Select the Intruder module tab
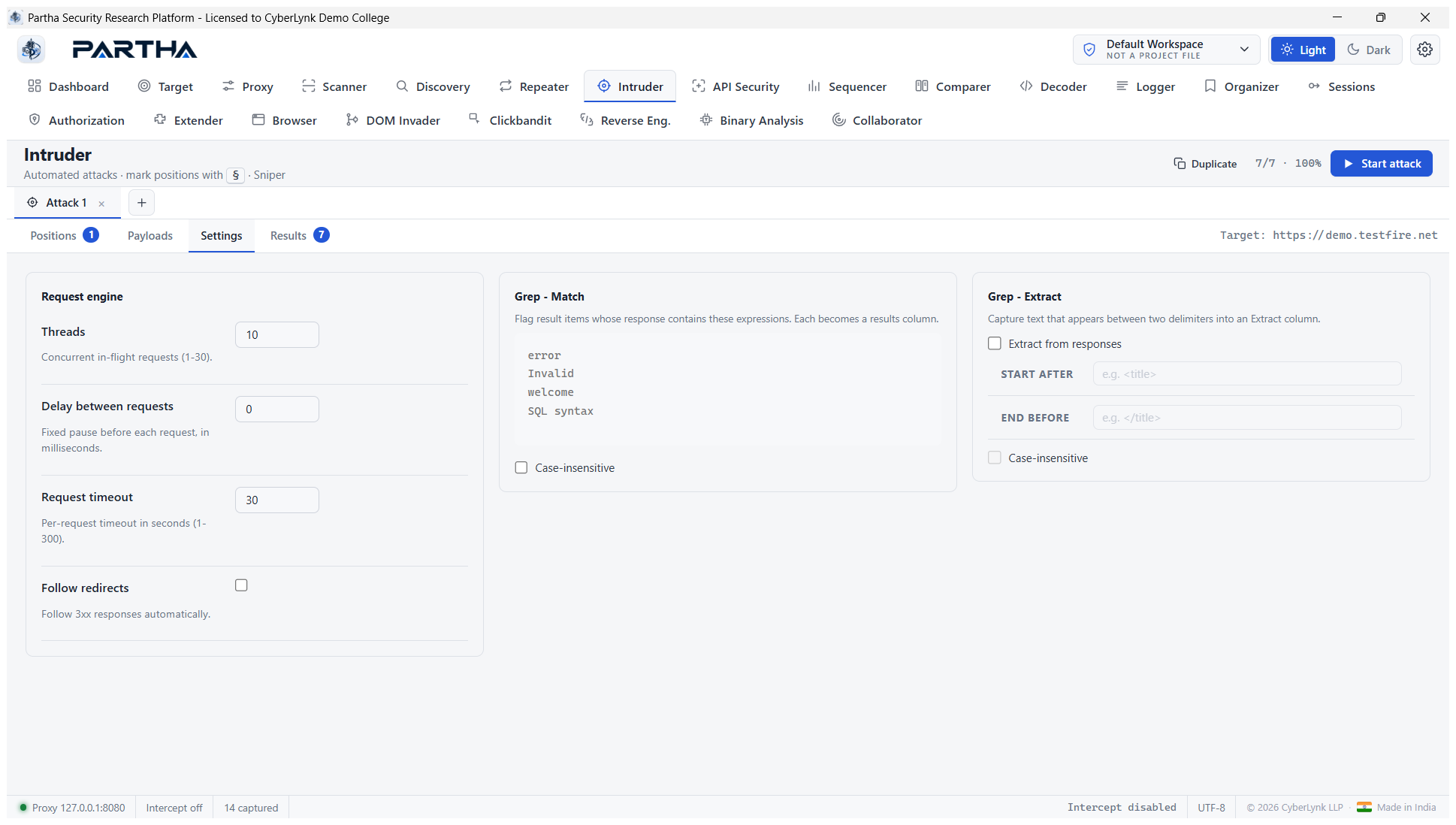1456x825 pixels. click(x=630, y=86)
